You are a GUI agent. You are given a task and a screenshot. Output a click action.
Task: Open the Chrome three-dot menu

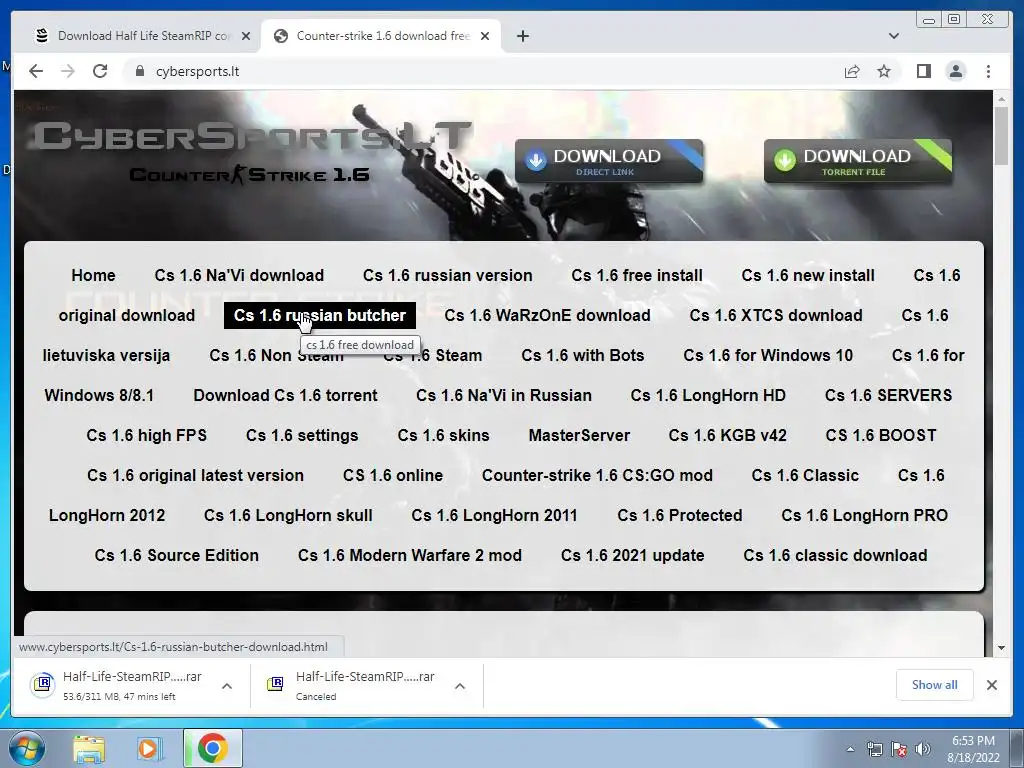tap(988, 71)
